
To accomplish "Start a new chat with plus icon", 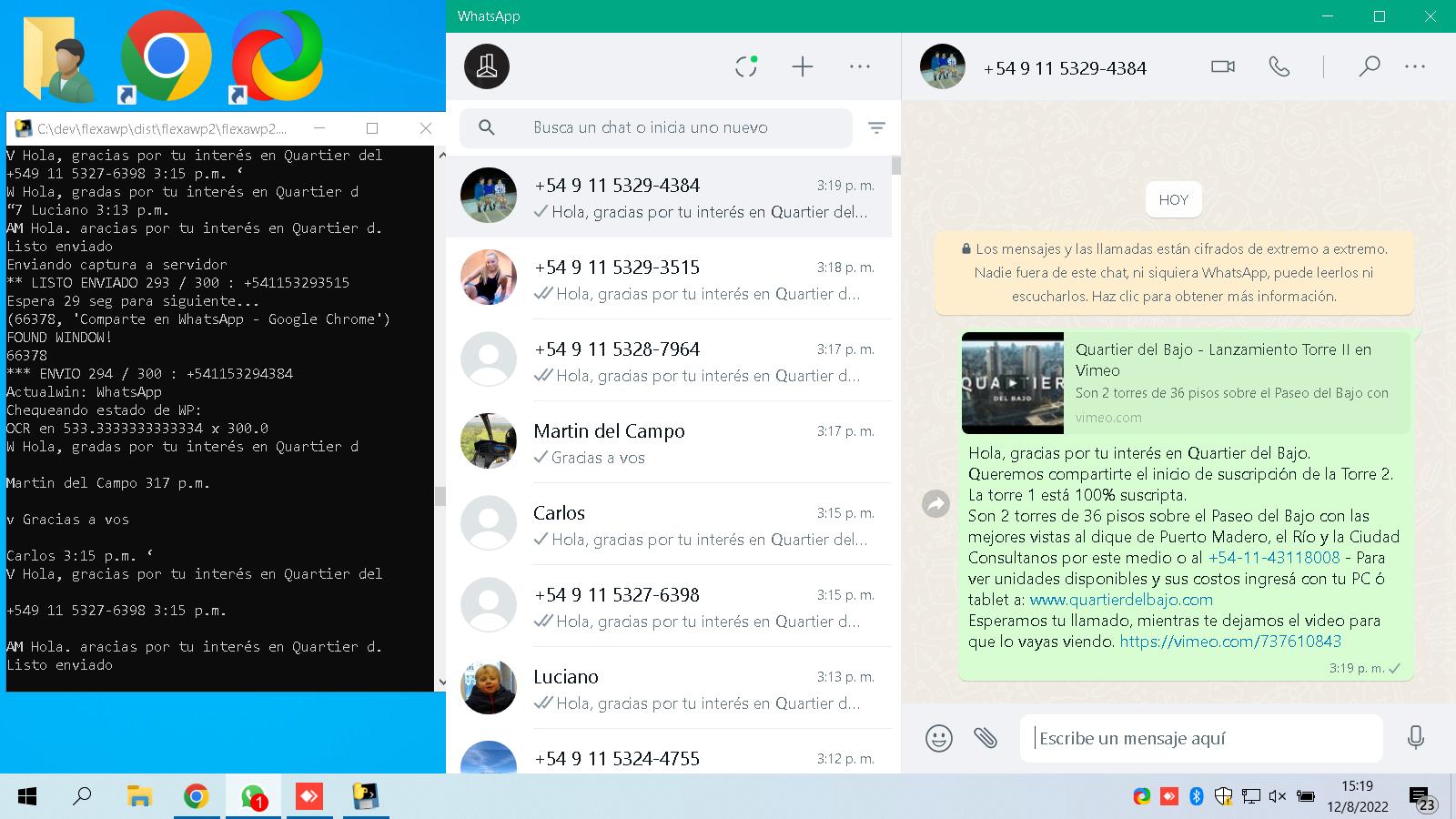I will pyautogui.click(x=803, y=66).
